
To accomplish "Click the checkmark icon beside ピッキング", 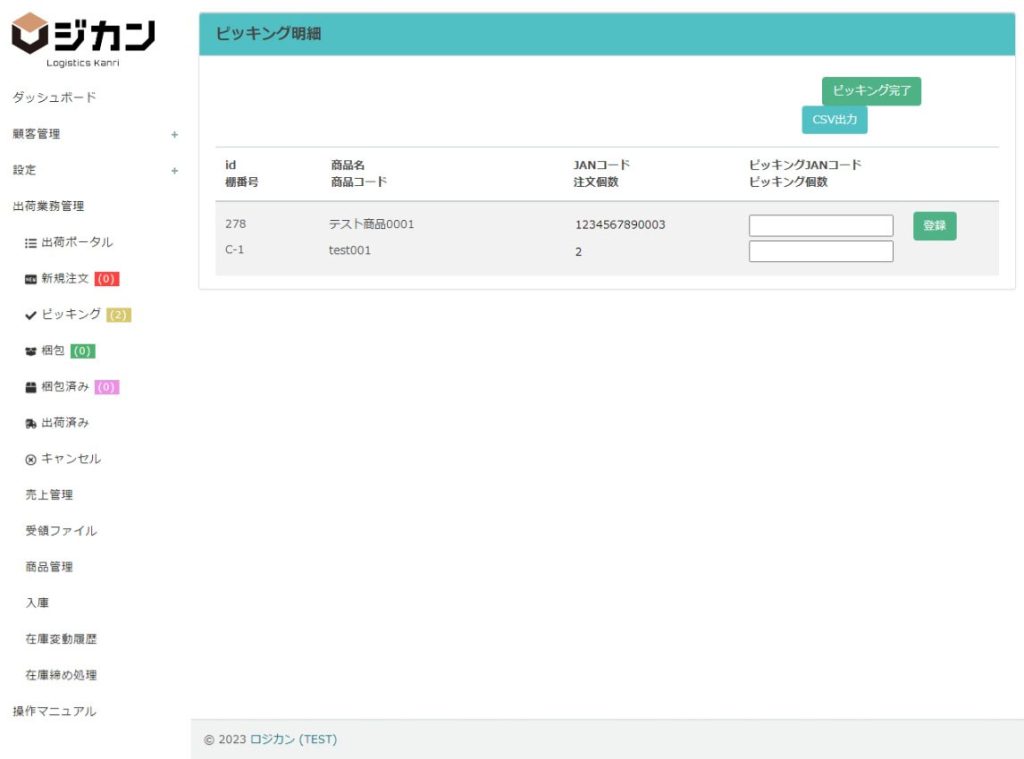I will tap(31, 315).
